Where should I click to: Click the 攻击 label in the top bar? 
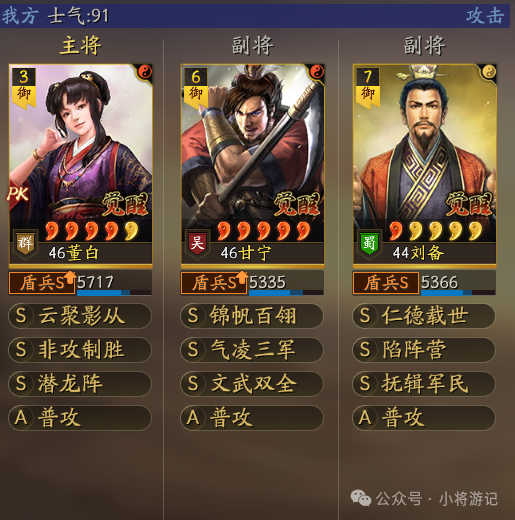click(485, 16)
